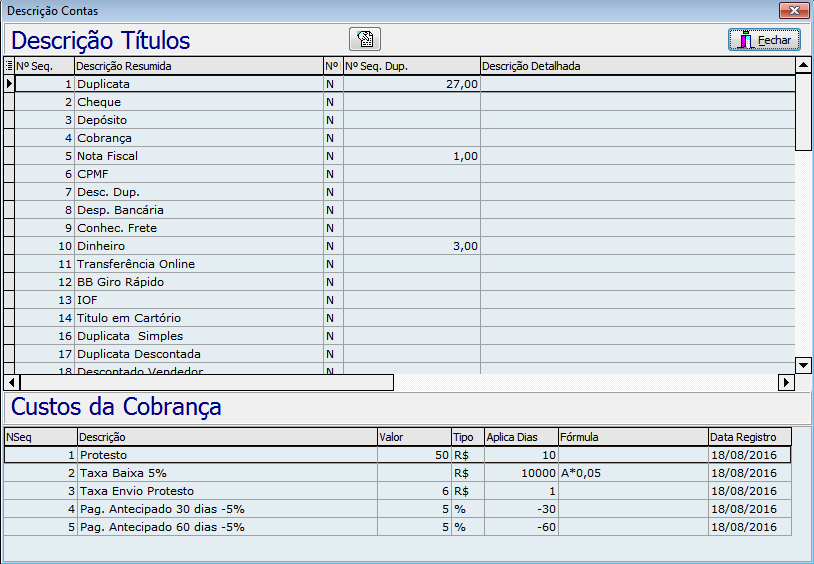This screenshot has height=564, width=814.
Task: Select the Cobrança row
Action: pos(405,138)
